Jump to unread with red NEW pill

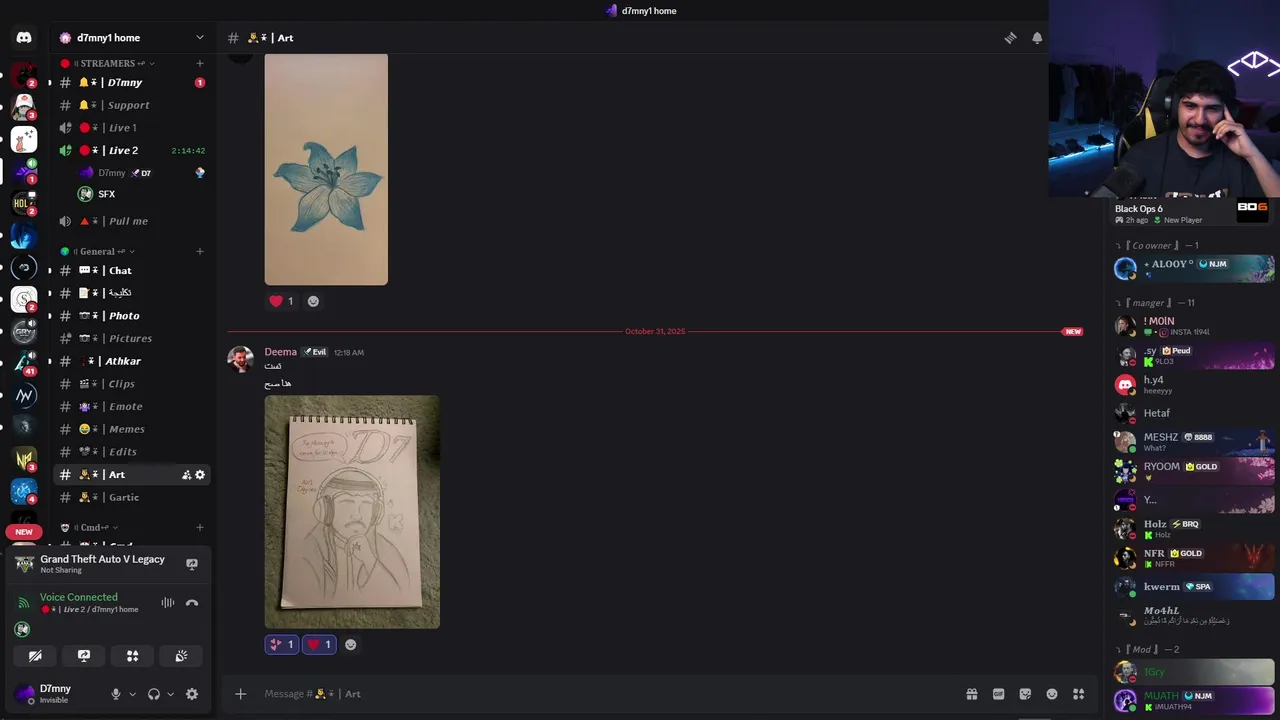[x=24, y=532]
